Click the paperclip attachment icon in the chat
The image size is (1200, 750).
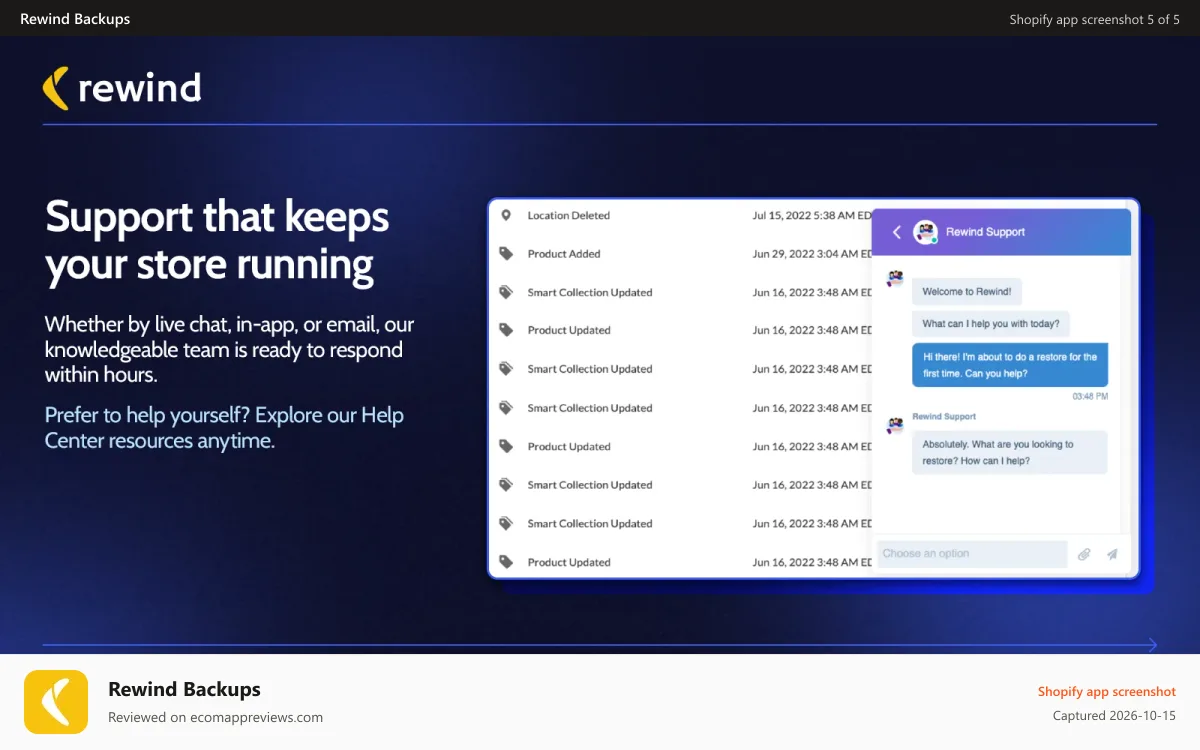[x=1084, y=554]
